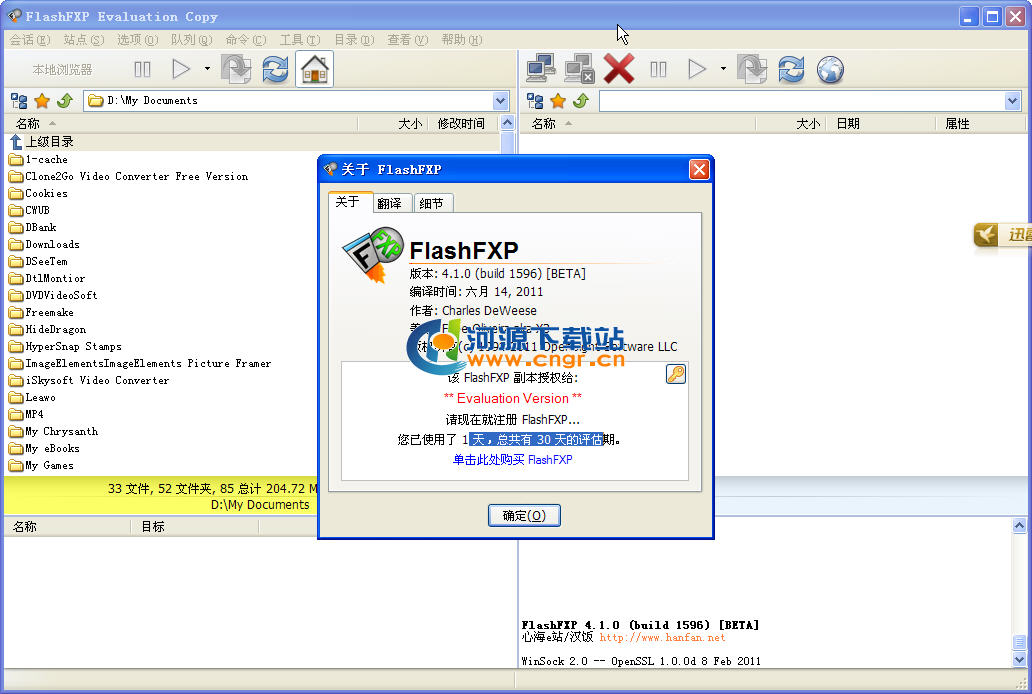Click the globe remote browser icon
The height and width of the screenshot is (694, 1032).
831,69
